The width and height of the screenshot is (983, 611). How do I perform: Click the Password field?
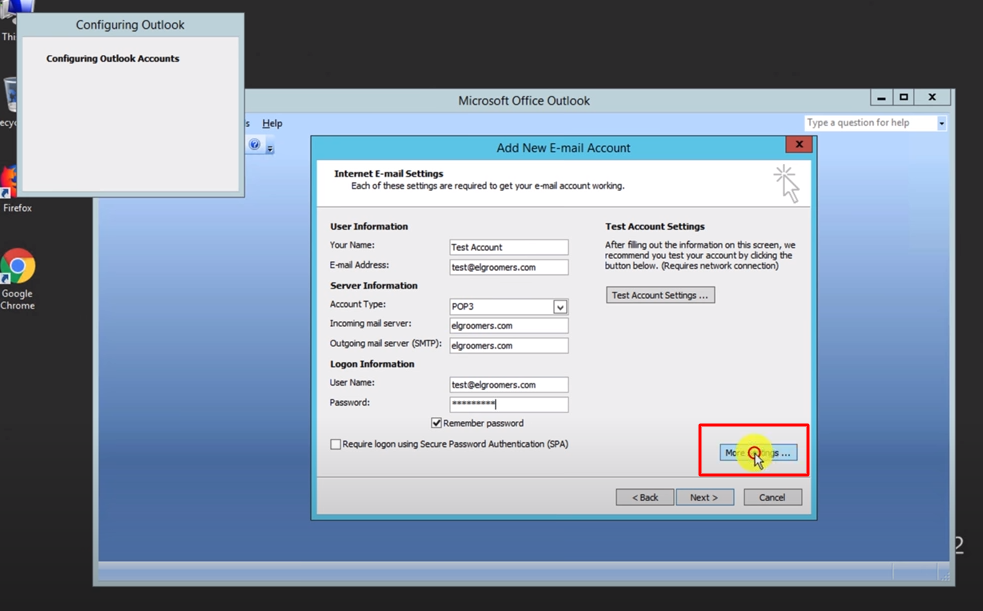(508, 404)
